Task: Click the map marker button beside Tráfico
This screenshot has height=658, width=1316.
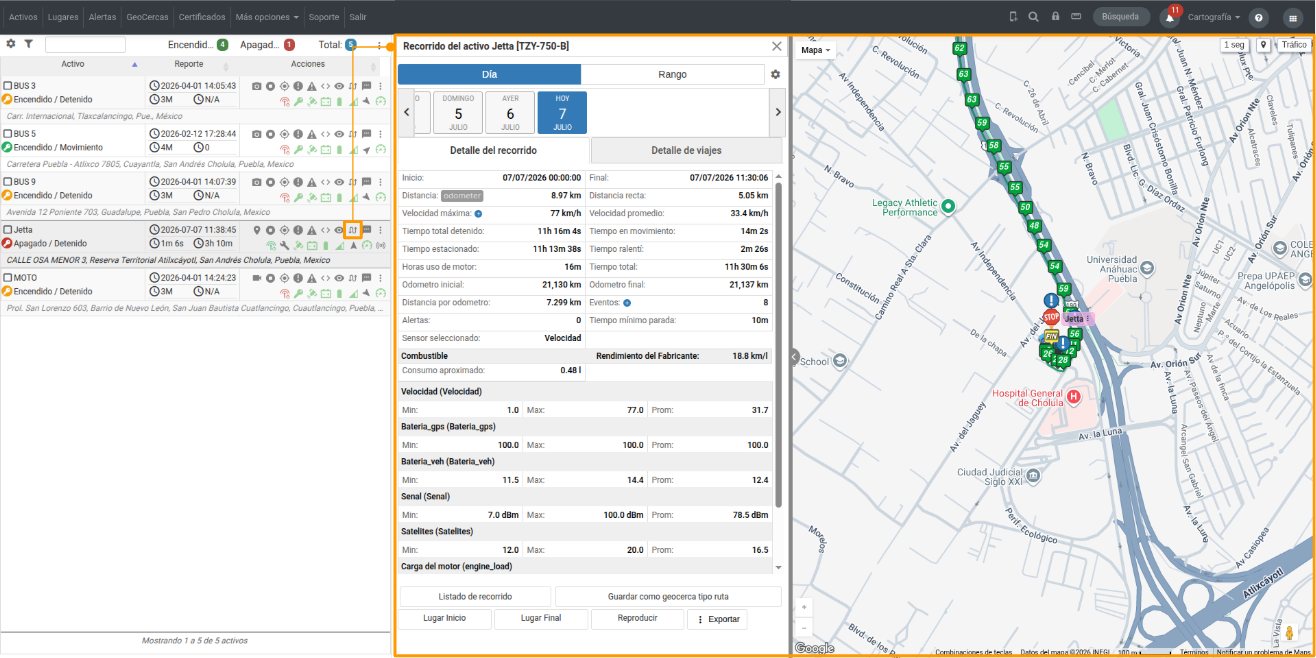Action: (x=1263, y=46)
